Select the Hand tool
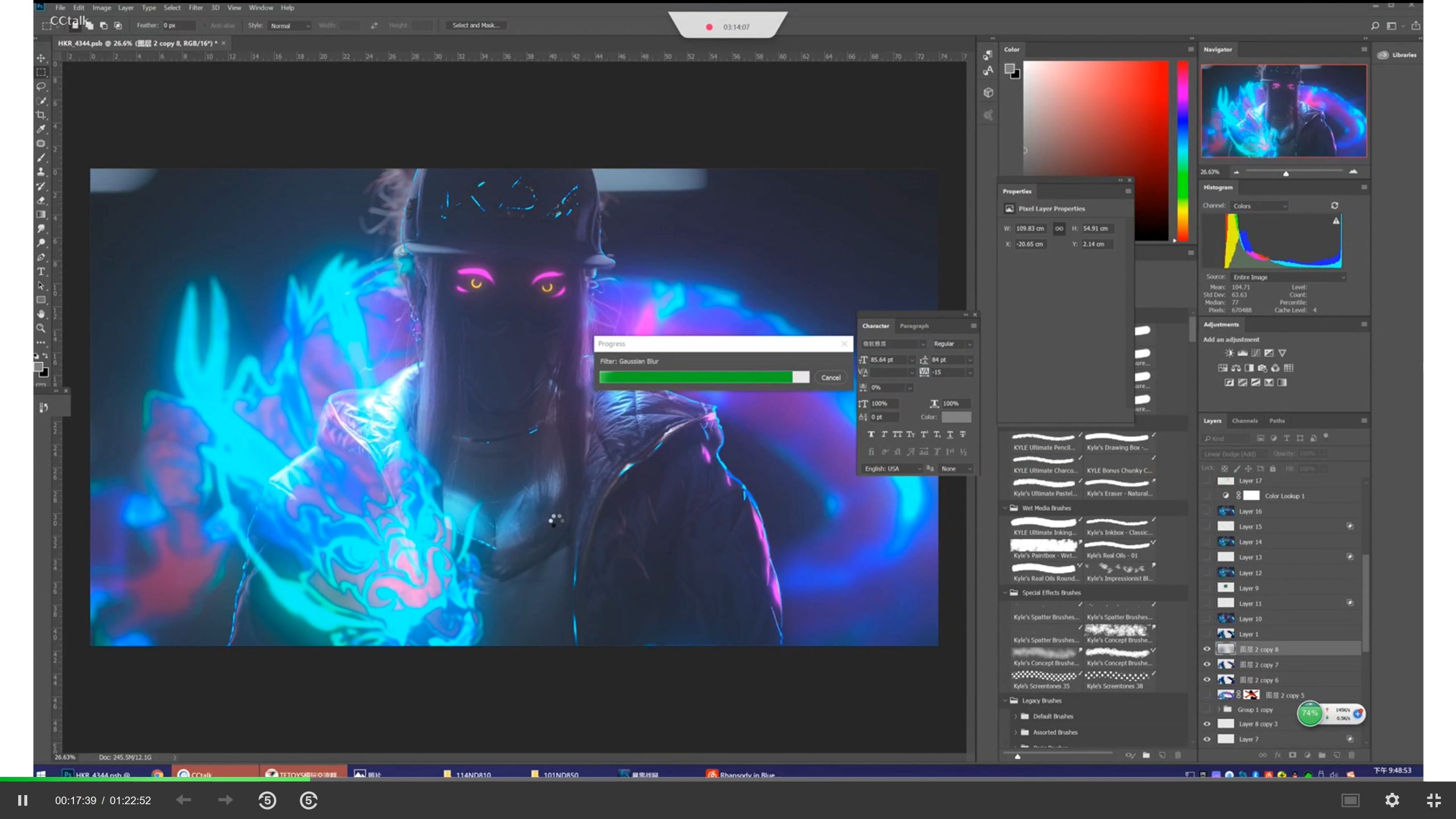 [41, 314]
